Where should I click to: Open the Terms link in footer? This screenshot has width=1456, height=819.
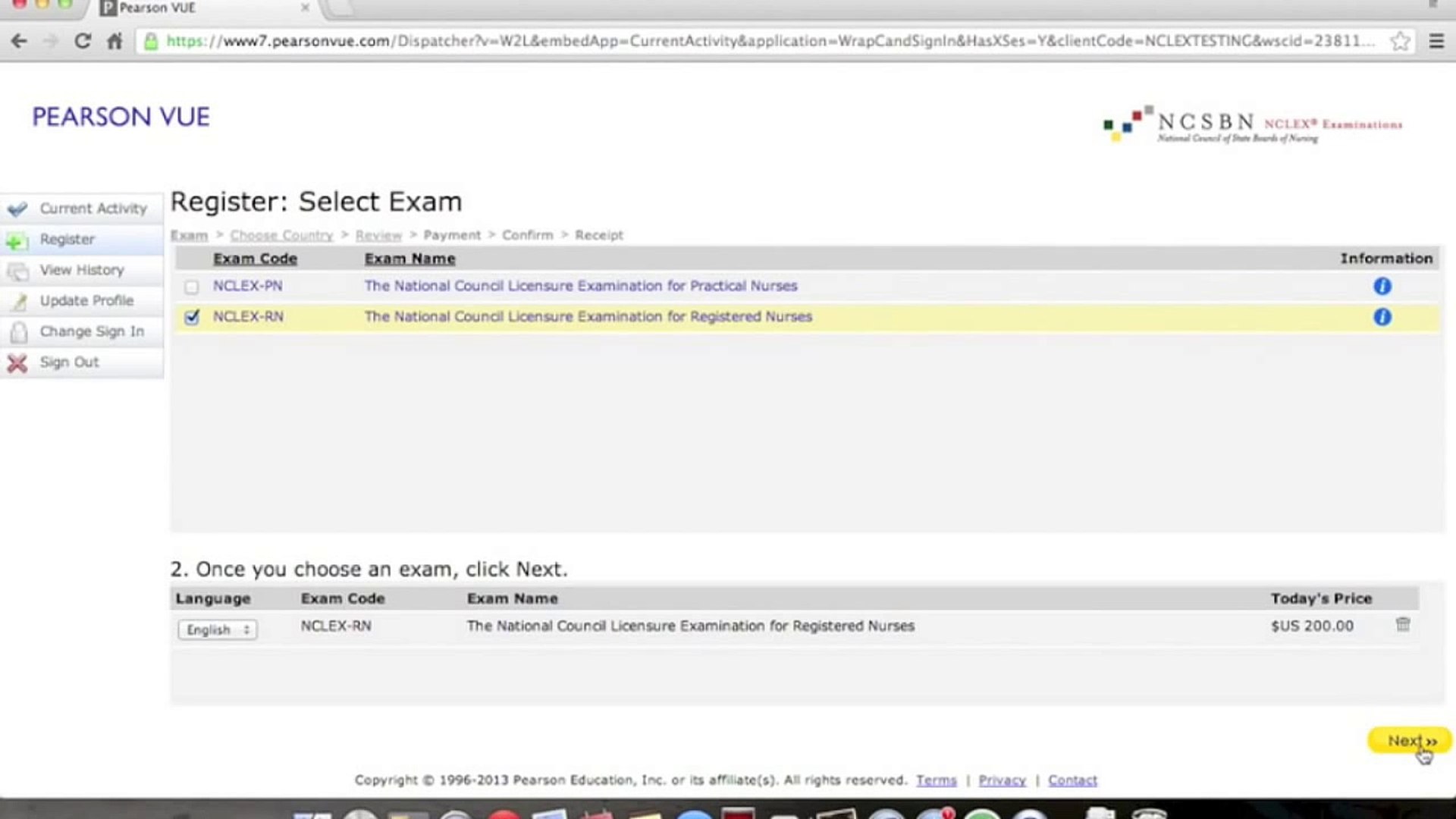(936, 780)
